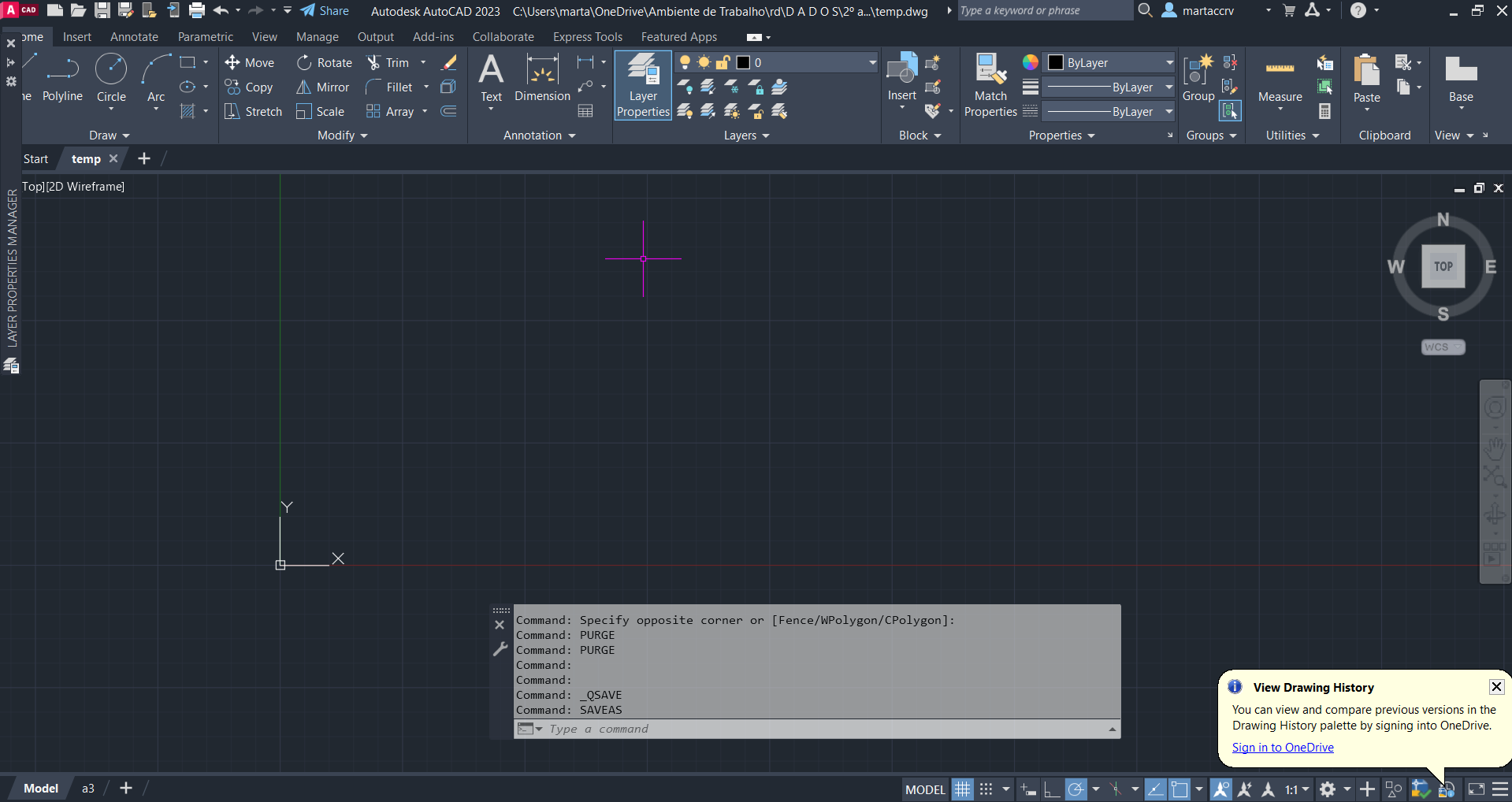Switch to the a3 layout tab

(x=88, y=788)
